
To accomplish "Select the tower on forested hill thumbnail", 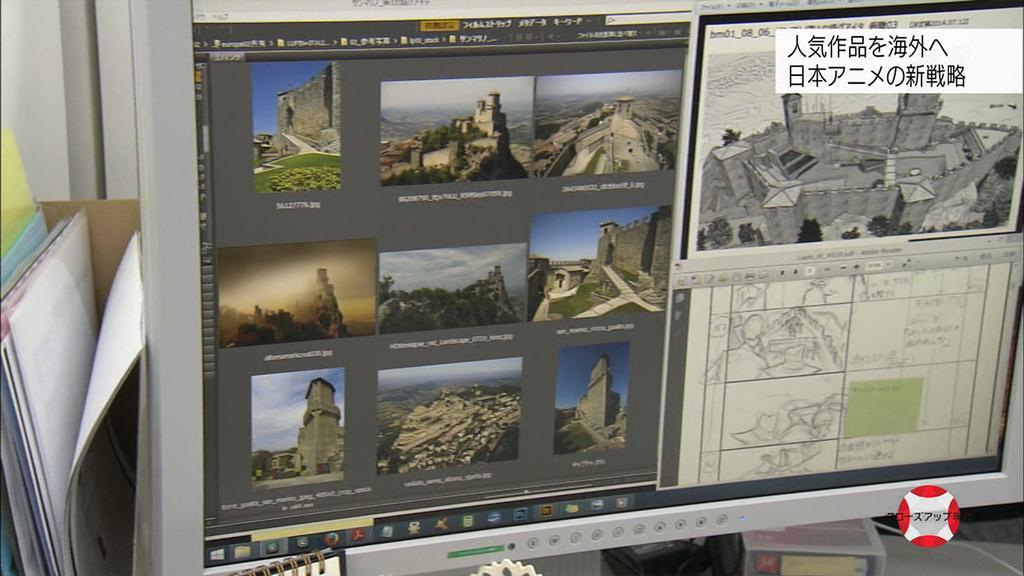I will [452, 288].
